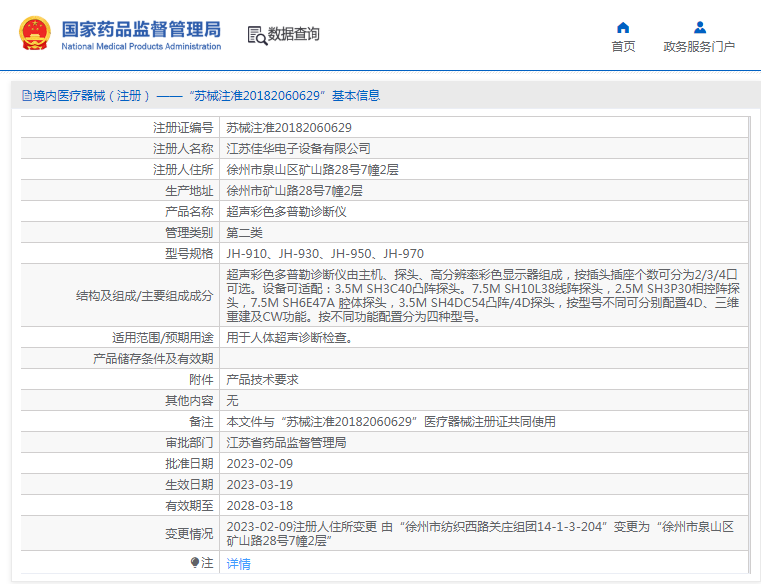Open the 详情 link
The width and height of the screenshot is (761, 584).
238,564
